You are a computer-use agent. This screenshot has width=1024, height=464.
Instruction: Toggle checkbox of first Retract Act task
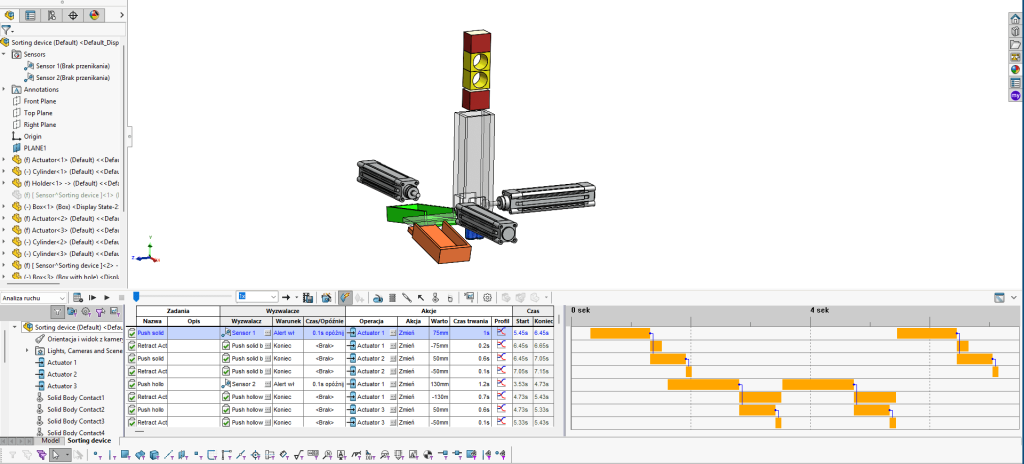pos(131,345)
